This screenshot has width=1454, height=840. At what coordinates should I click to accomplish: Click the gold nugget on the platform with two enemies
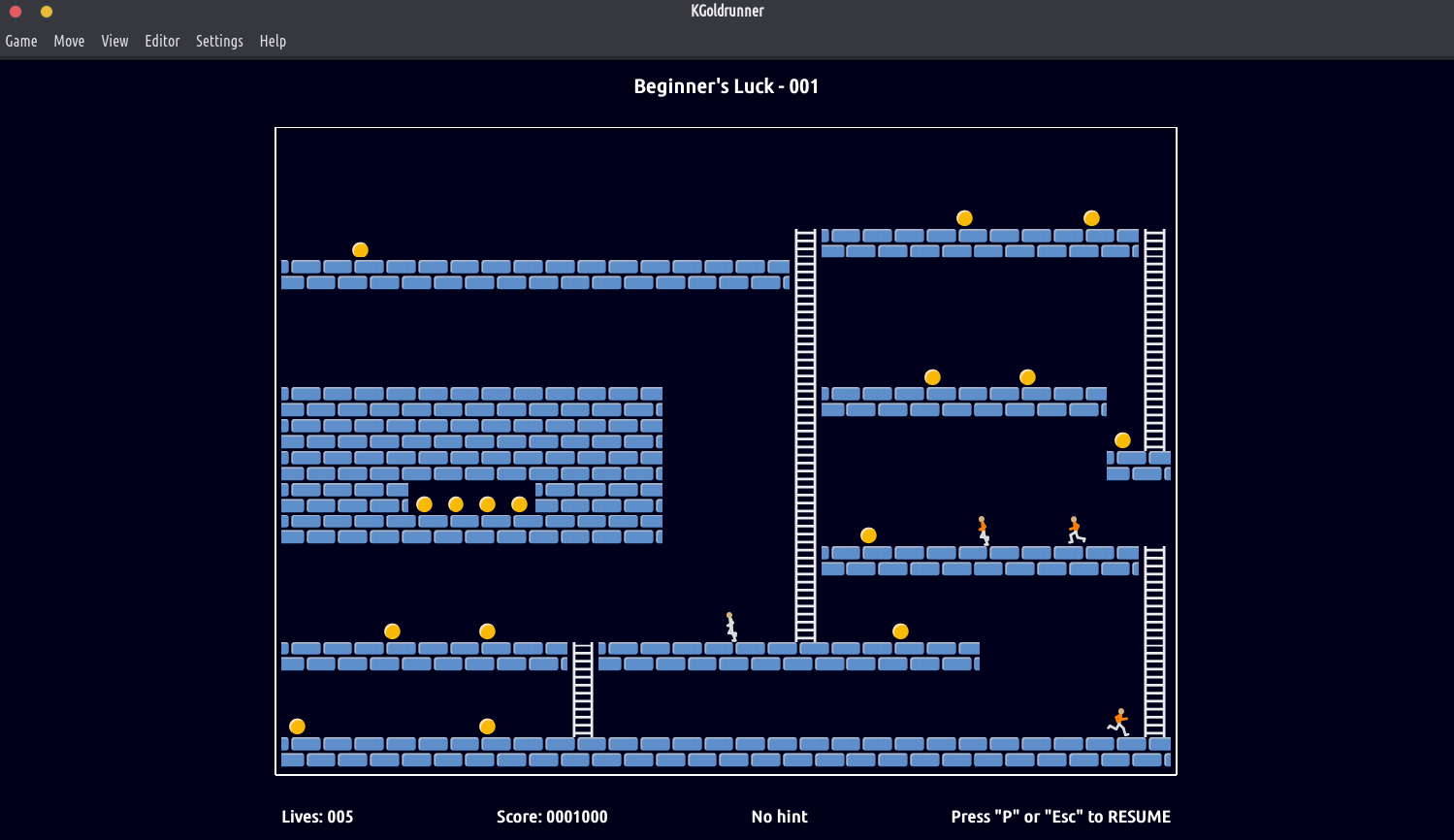[868, 535]
